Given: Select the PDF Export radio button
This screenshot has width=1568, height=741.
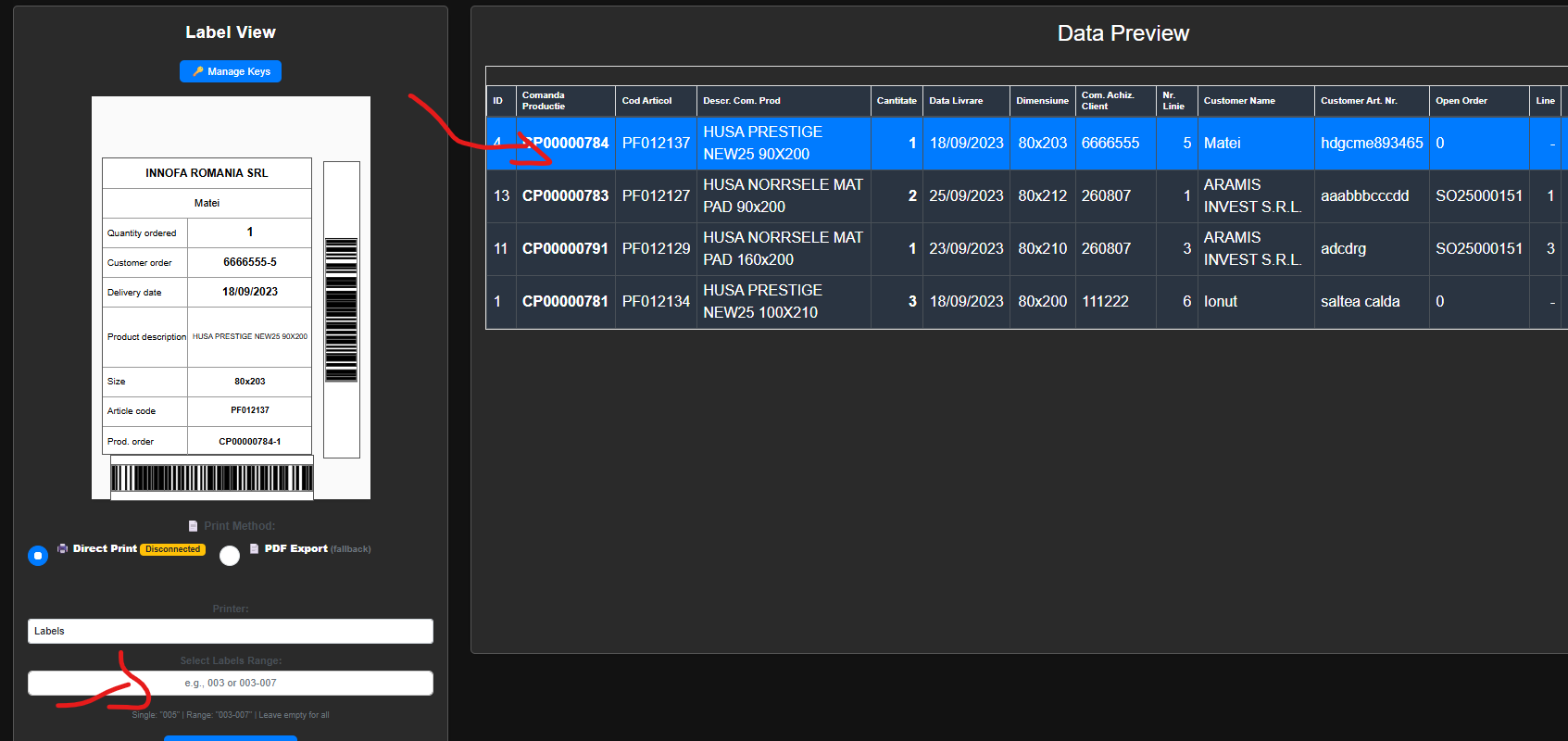Looking at the screenshot, I should pos(230,556).
